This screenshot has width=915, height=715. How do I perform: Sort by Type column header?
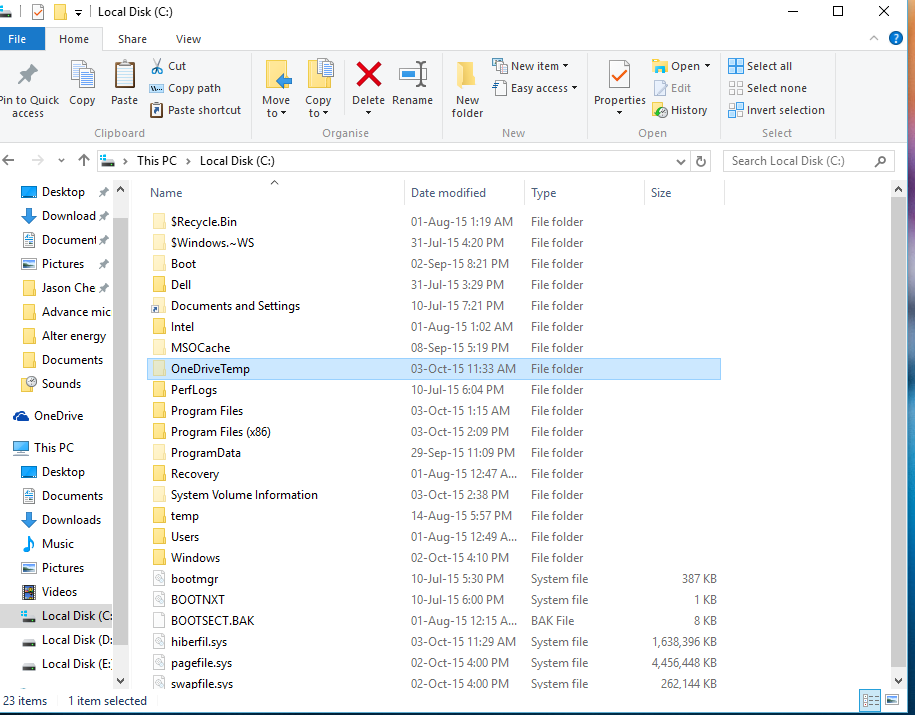(x=584, y=193)
